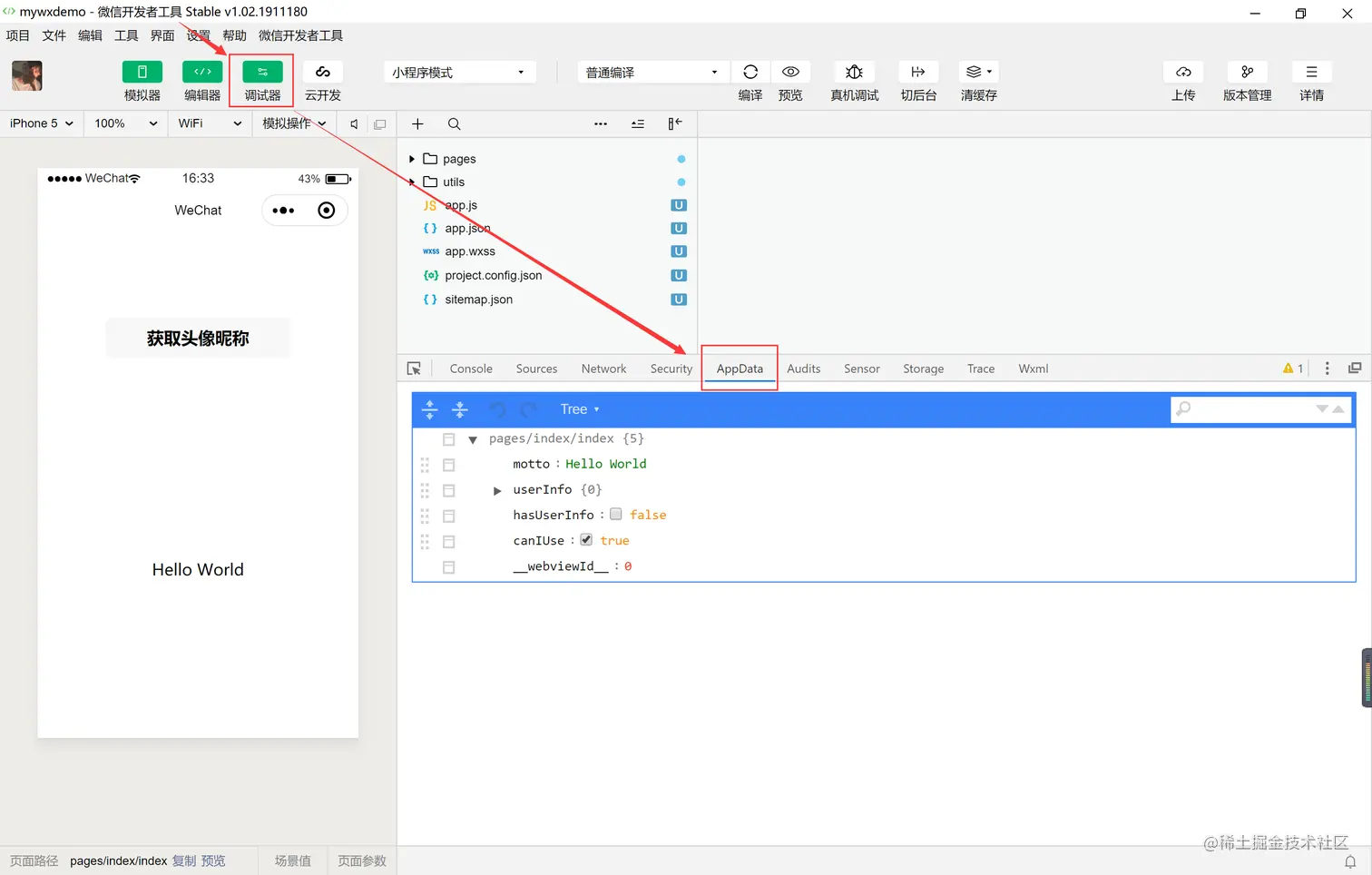
Task: Click the search icon in file explorer
Action: pos(455,124)
